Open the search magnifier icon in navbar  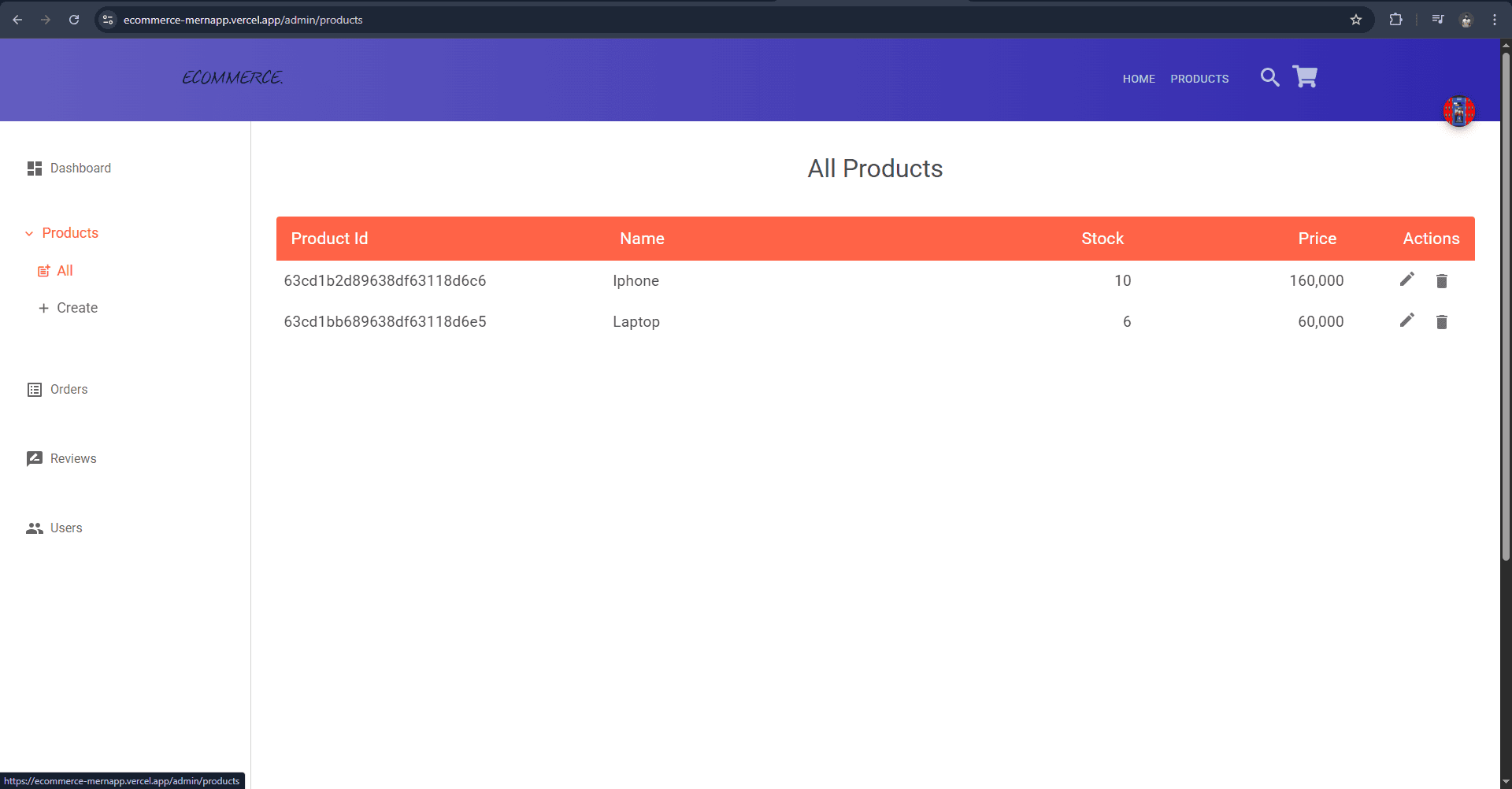1269,77
